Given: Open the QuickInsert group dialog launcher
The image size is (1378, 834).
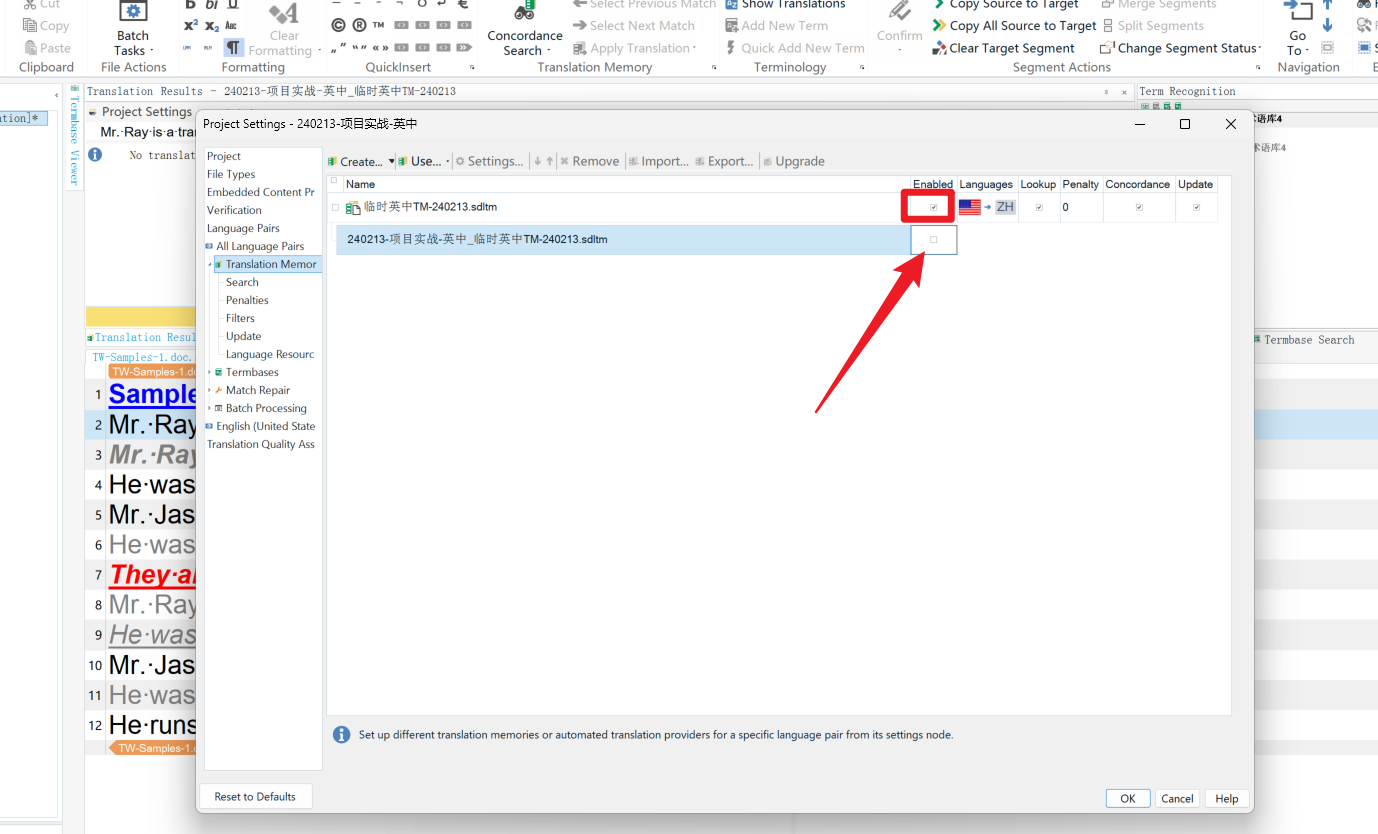Looking at the screenshot, I should (470, 68).
